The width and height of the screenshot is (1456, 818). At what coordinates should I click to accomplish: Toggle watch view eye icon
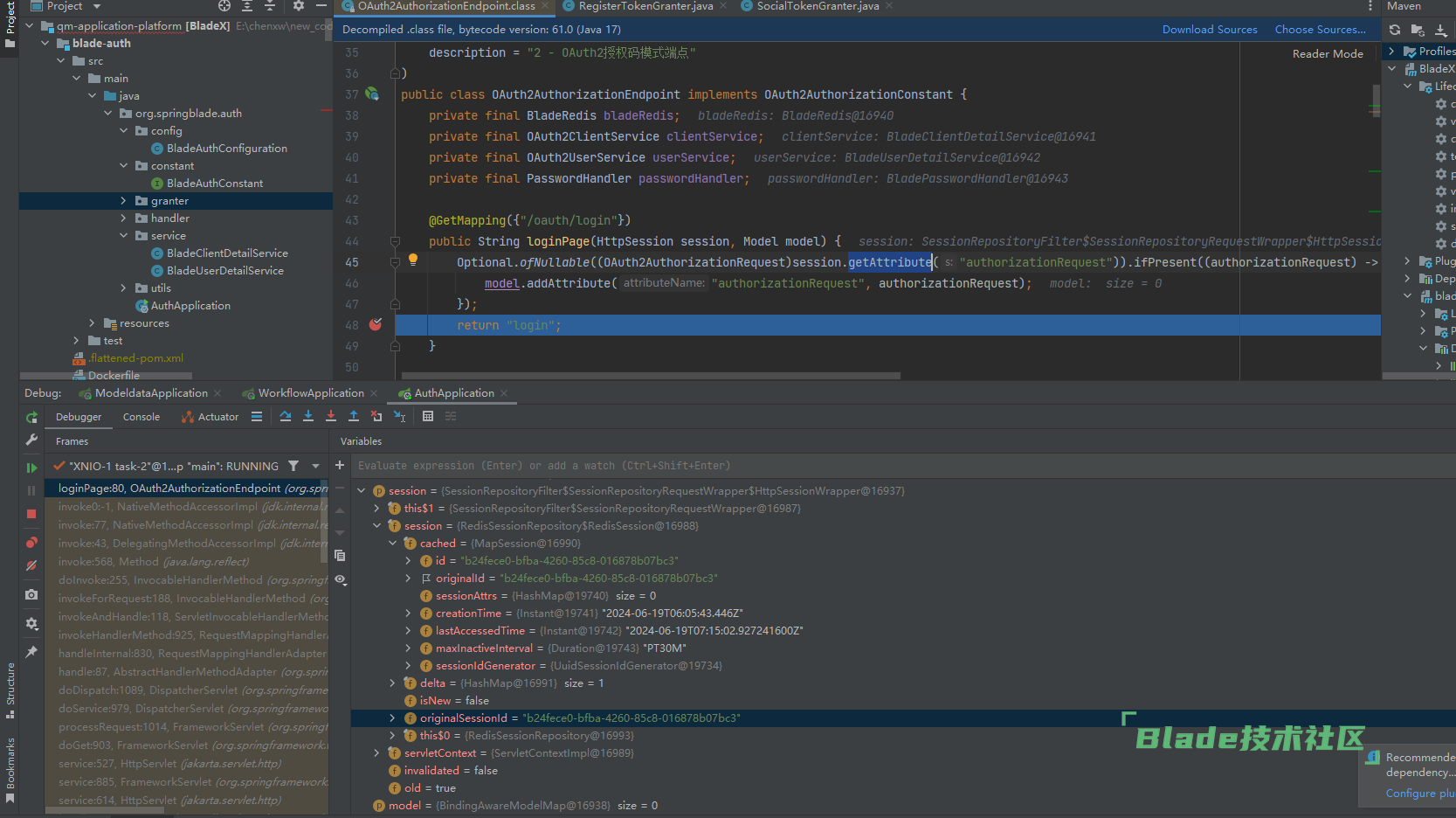pos(340,579)
